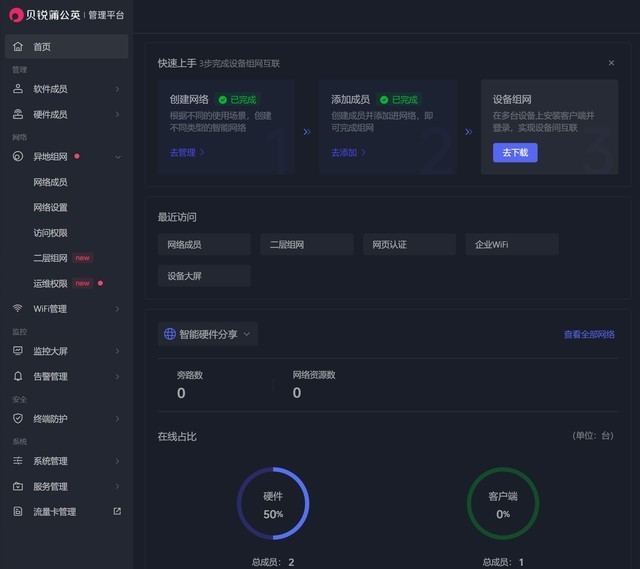
Task: Expand the WiFi管理 chevron
Action: [x=118, y=309]
